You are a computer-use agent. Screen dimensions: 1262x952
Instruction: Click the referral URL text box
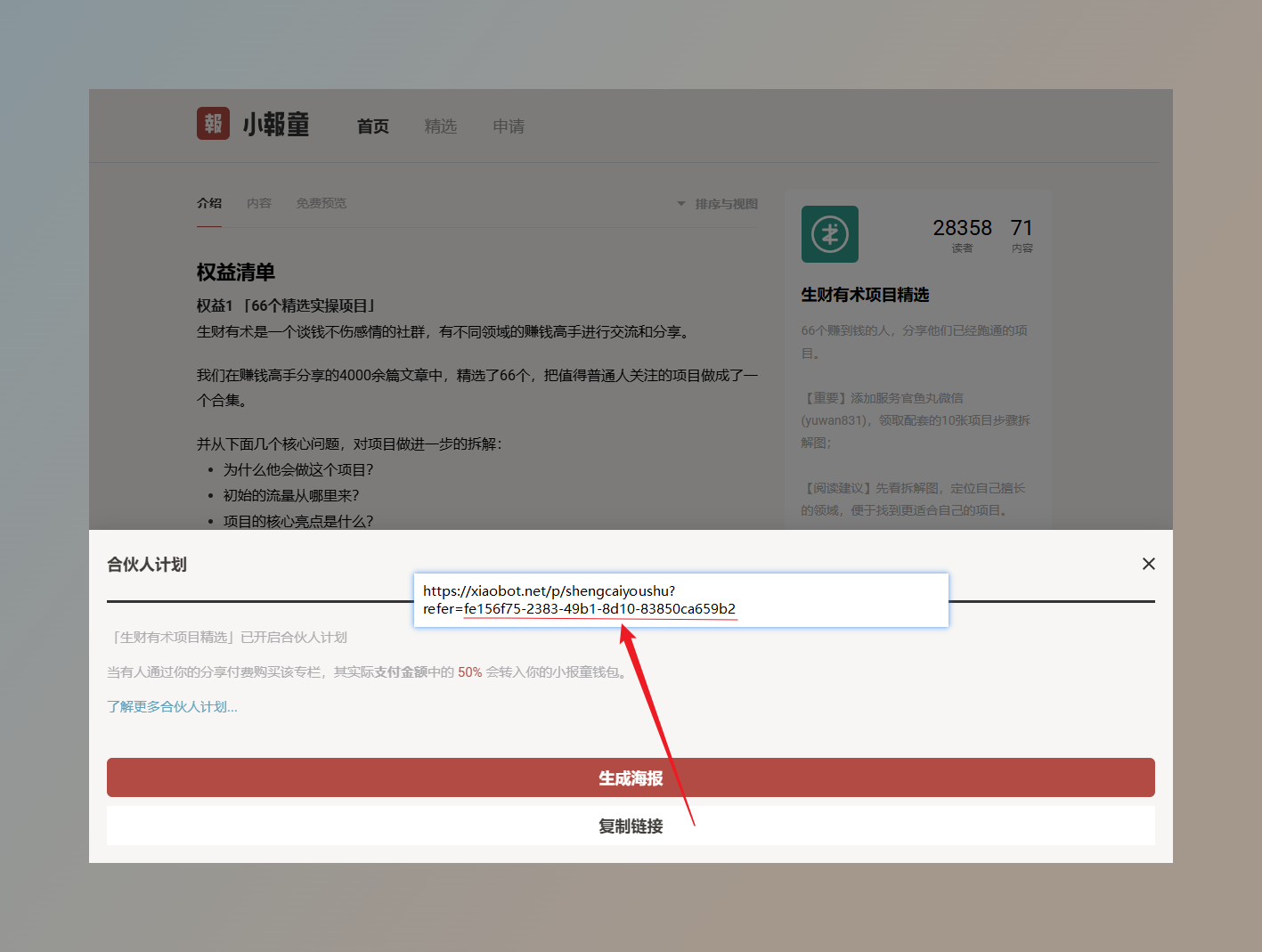pos(681,600)
